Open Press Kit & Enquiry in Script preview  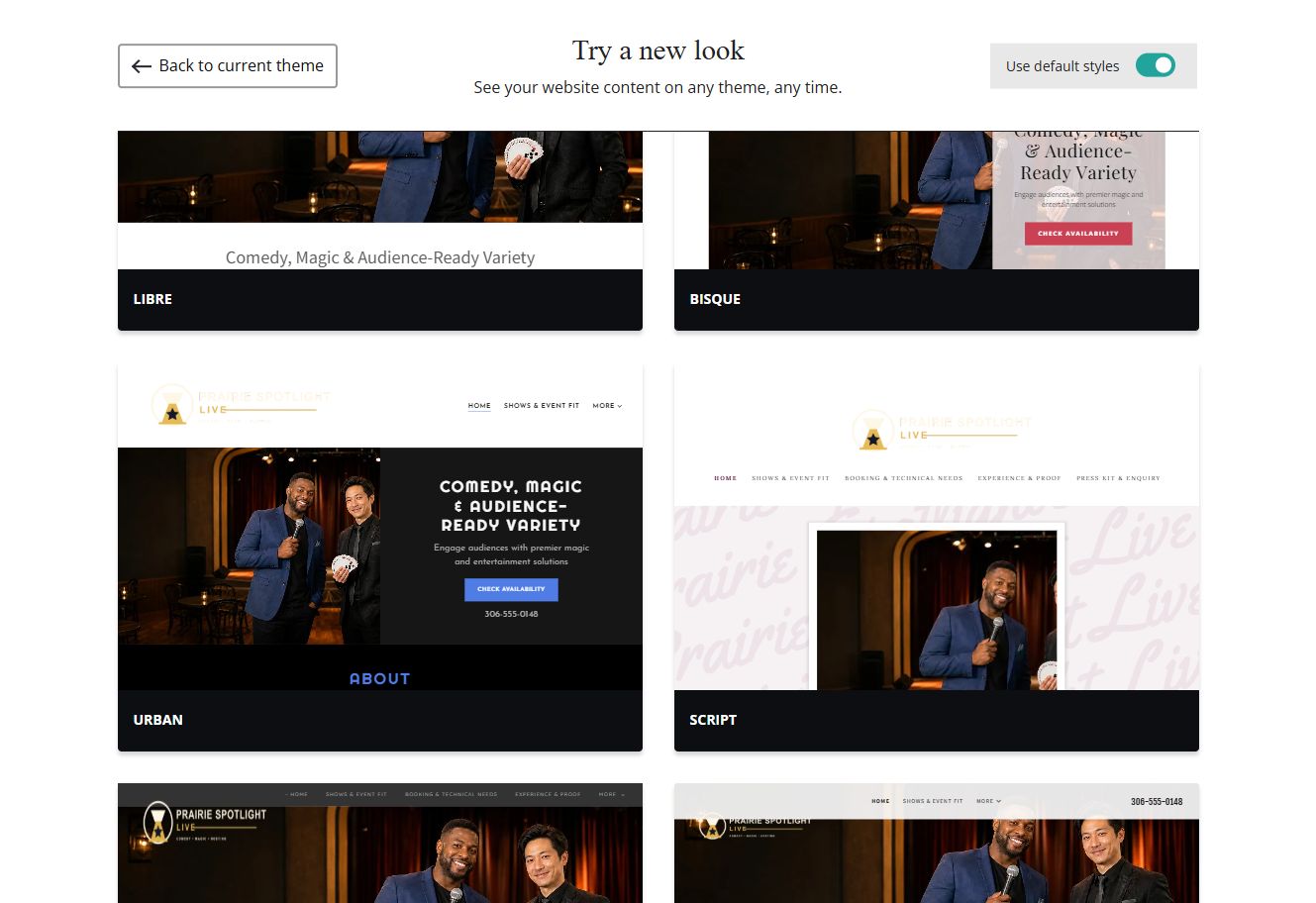point(1118,478)
